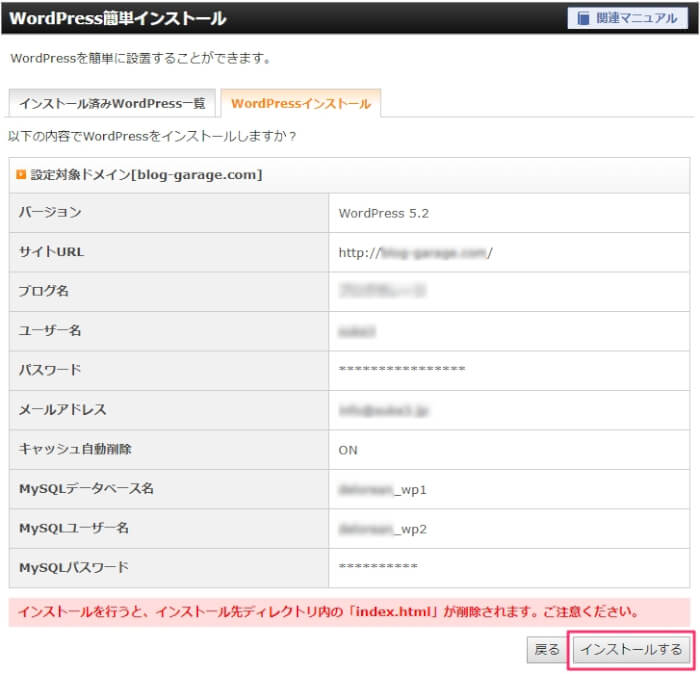Image resolution: width=700 pixels, height=674 pixels.
Task: Click the MySQLパスワード row label
Action: click(x=74, y=567)
